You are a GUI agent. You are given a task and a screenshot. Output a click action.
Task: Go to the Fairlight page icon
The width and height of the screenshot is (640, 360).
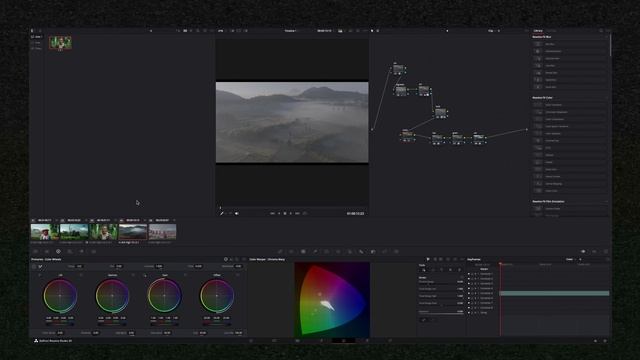[x=367, y=340]
